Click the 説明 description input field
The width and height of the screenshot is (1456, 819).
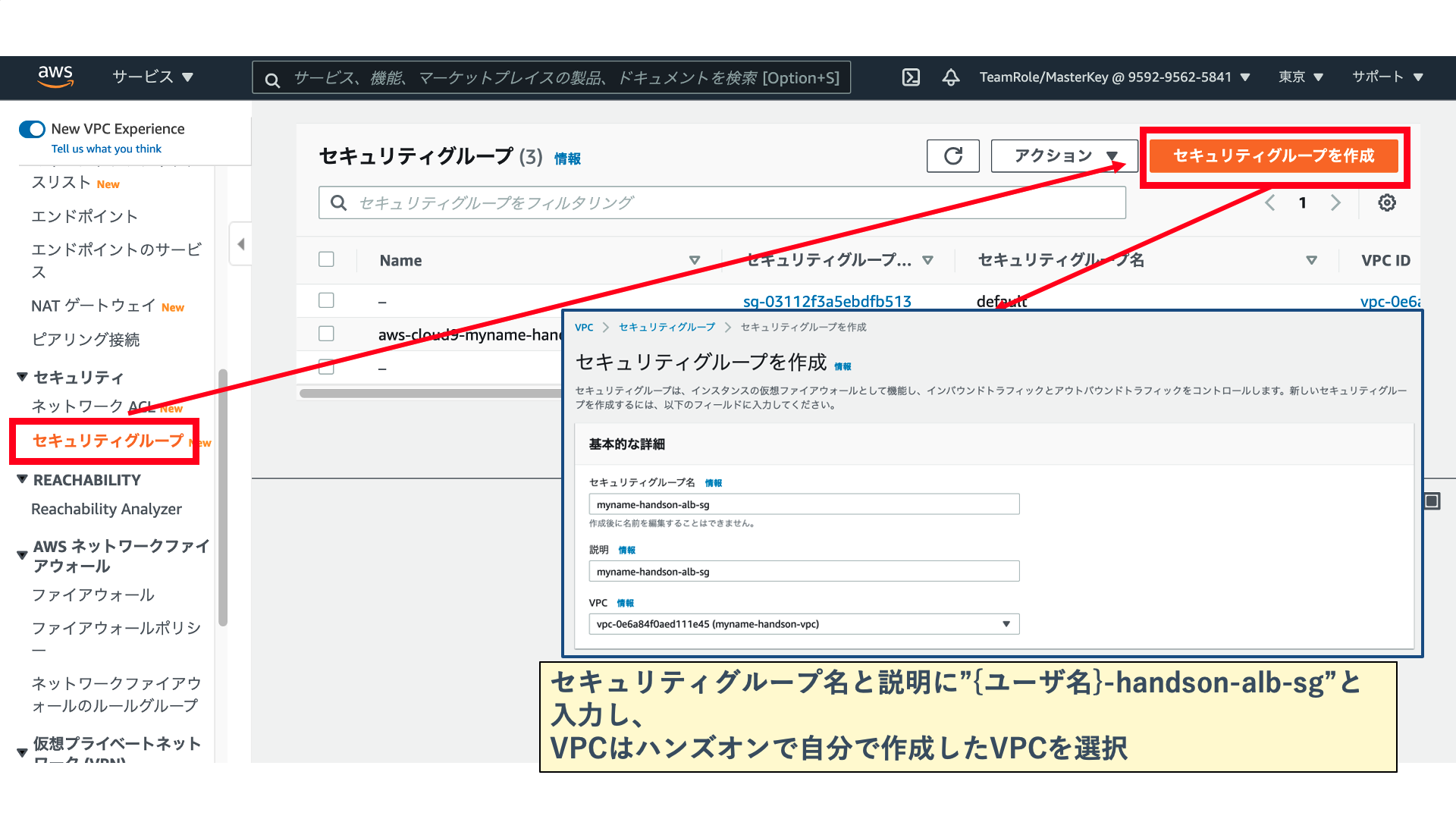pyautogui.click(x=804, y=572)
